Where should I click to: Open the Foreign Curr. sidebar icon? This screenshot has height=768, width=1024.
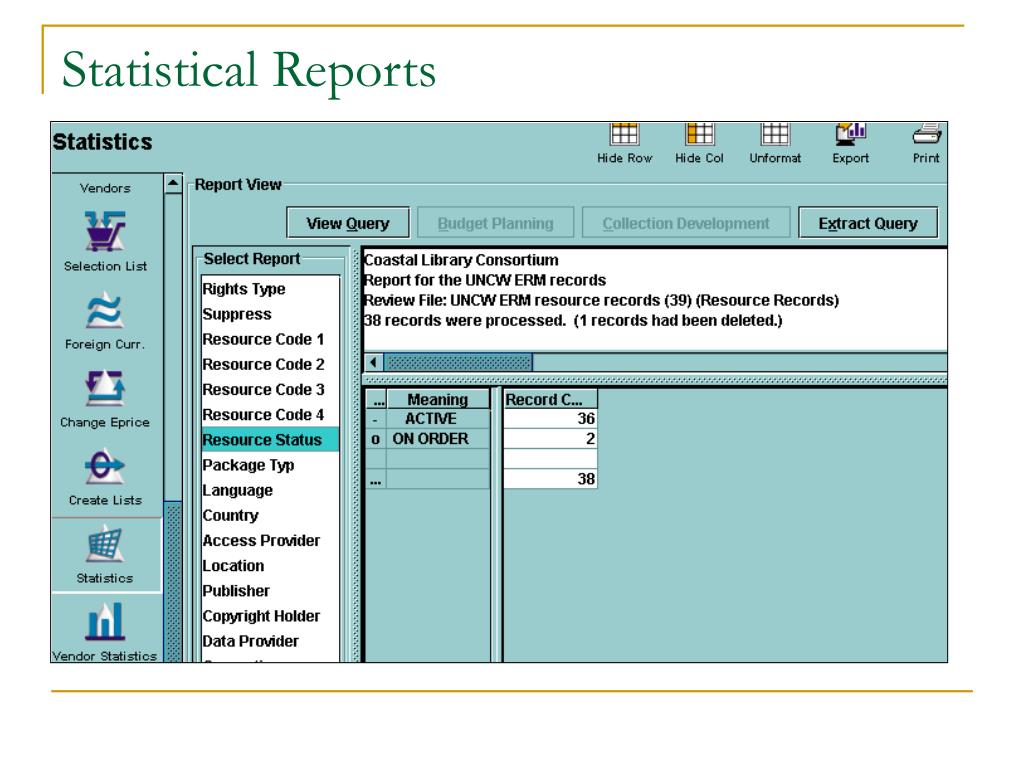pos(104,311)
